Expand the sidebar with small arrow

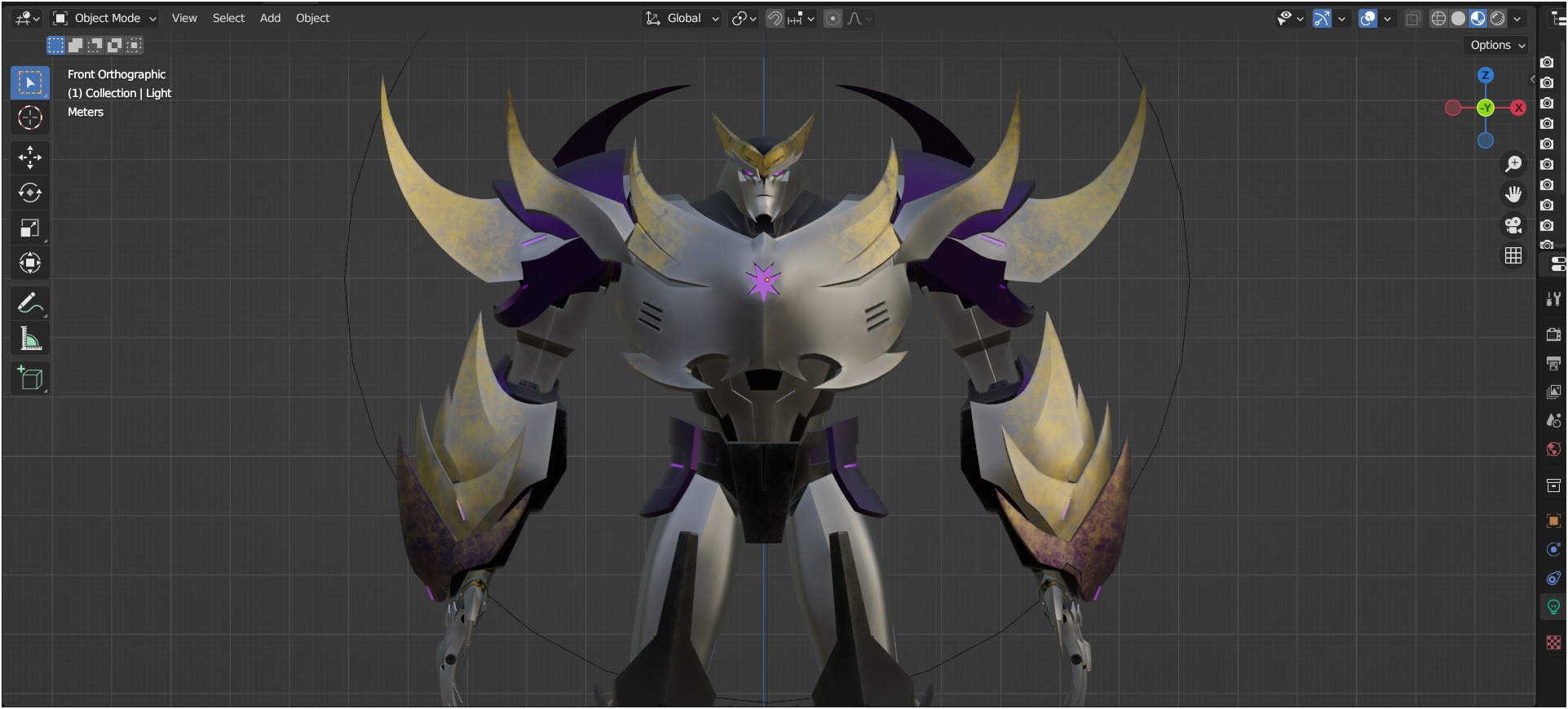click(1532, 79)
